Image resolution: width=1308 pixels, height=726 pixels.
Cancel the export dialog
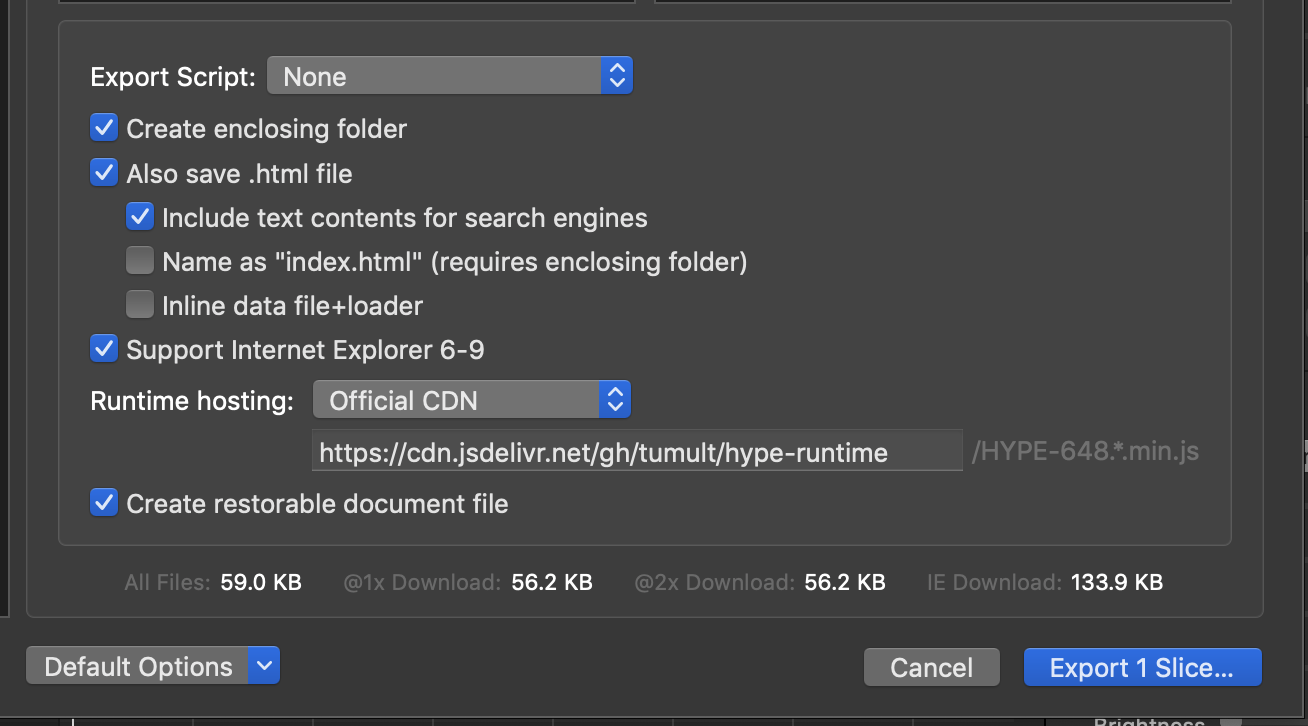931,668
